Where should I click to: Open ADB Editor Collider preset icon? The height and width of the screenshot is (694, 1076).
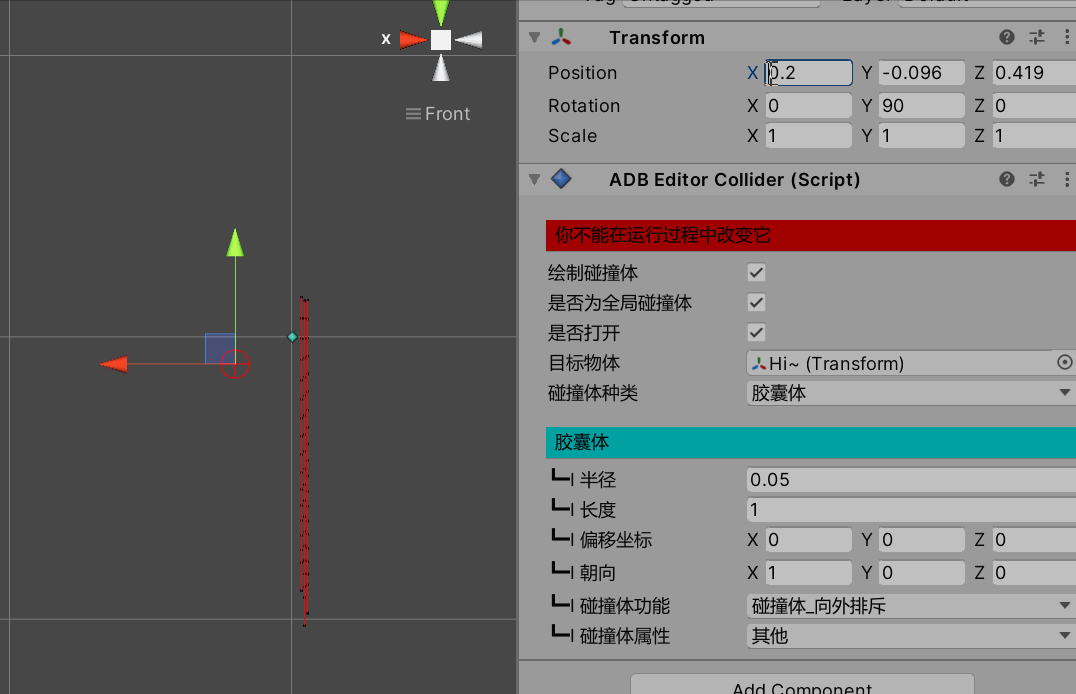(1037, 179)
